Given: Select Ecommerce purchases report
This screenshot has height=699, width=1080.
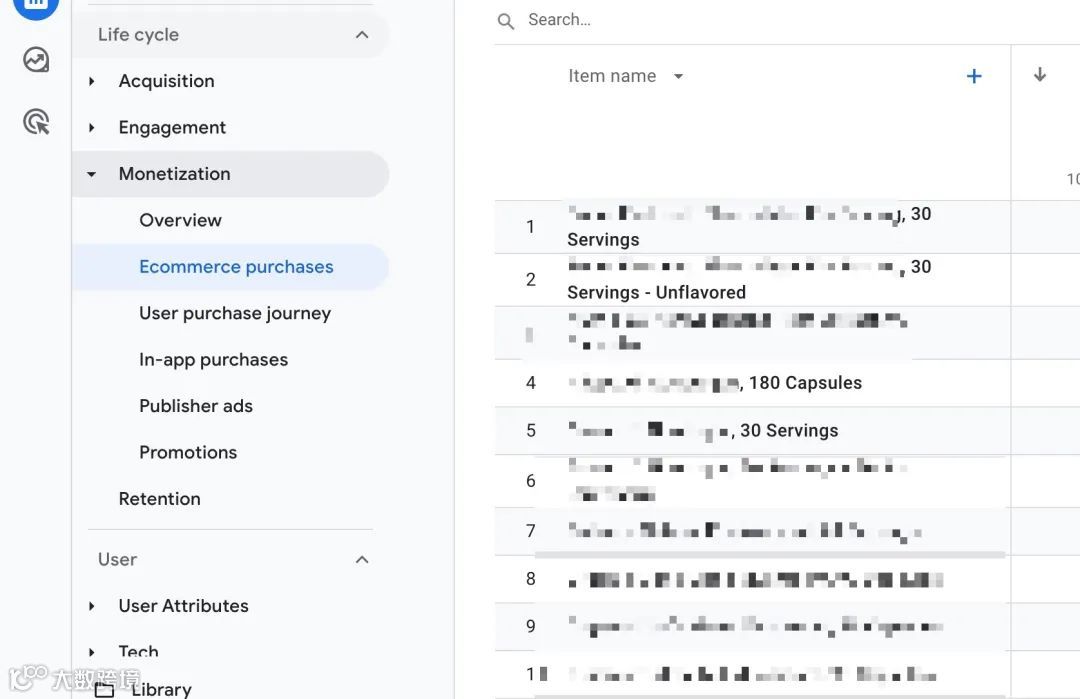Looking at the screenshot, I should click(x=236, y=267).
